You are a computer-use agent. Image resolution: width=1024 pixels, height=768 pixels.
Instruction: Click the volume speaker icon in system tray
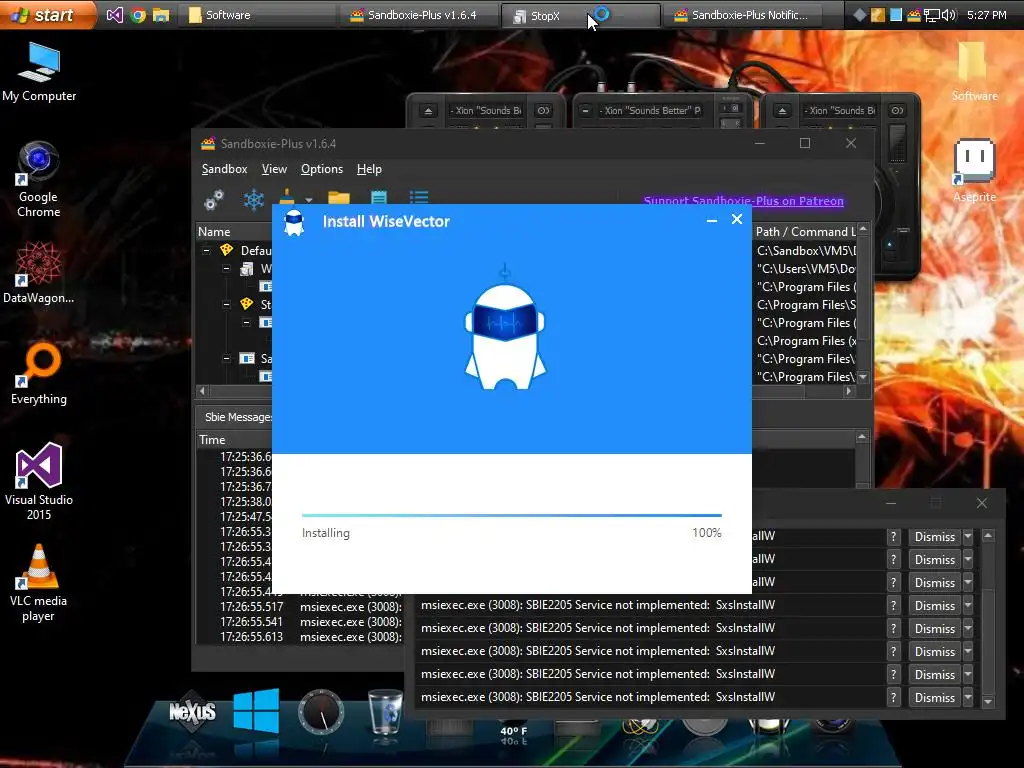pos(949,15)
